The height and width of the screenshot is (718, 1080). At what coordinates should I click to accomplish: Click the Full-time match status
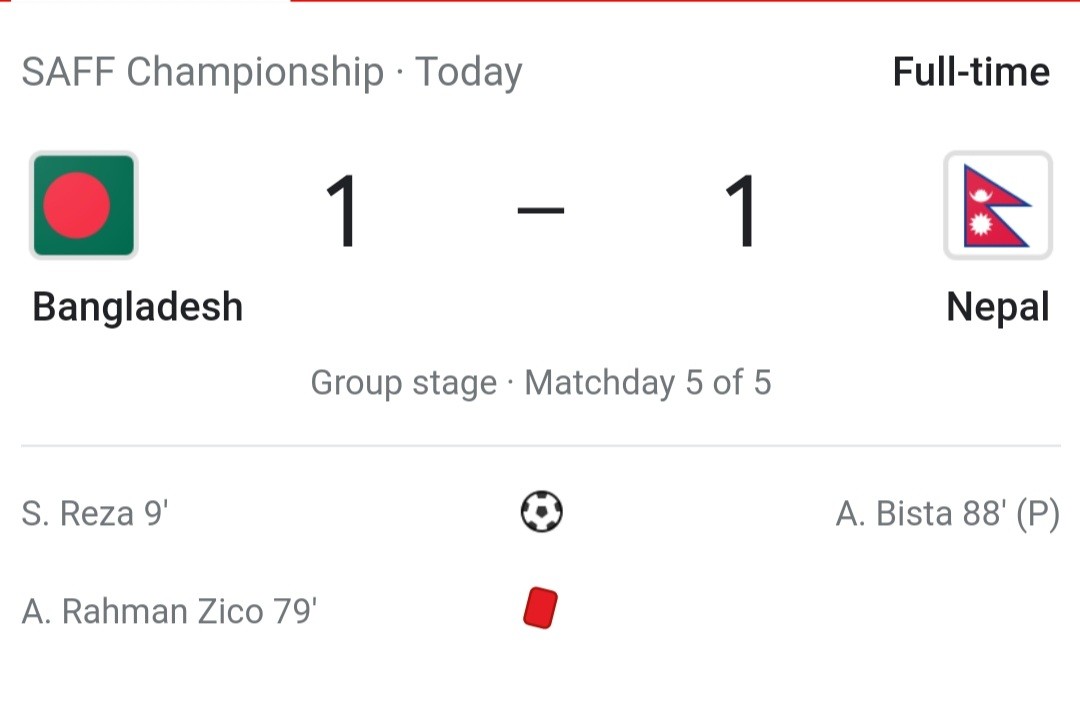(x=971, y=72)
